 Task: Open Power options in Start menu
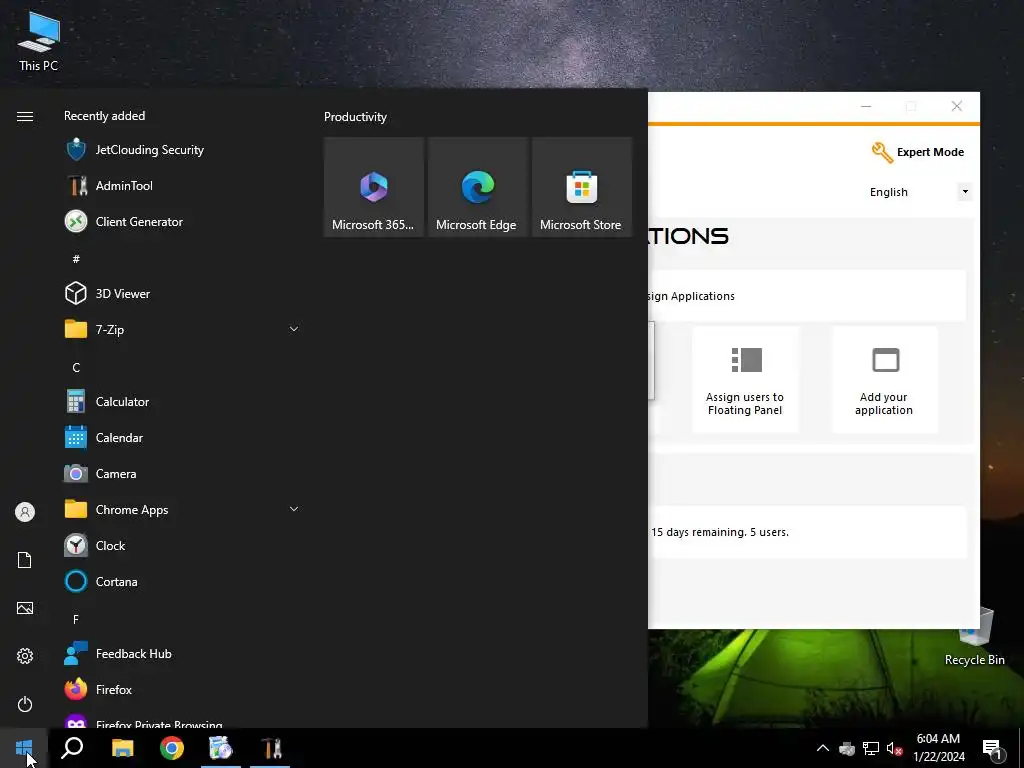25,704
